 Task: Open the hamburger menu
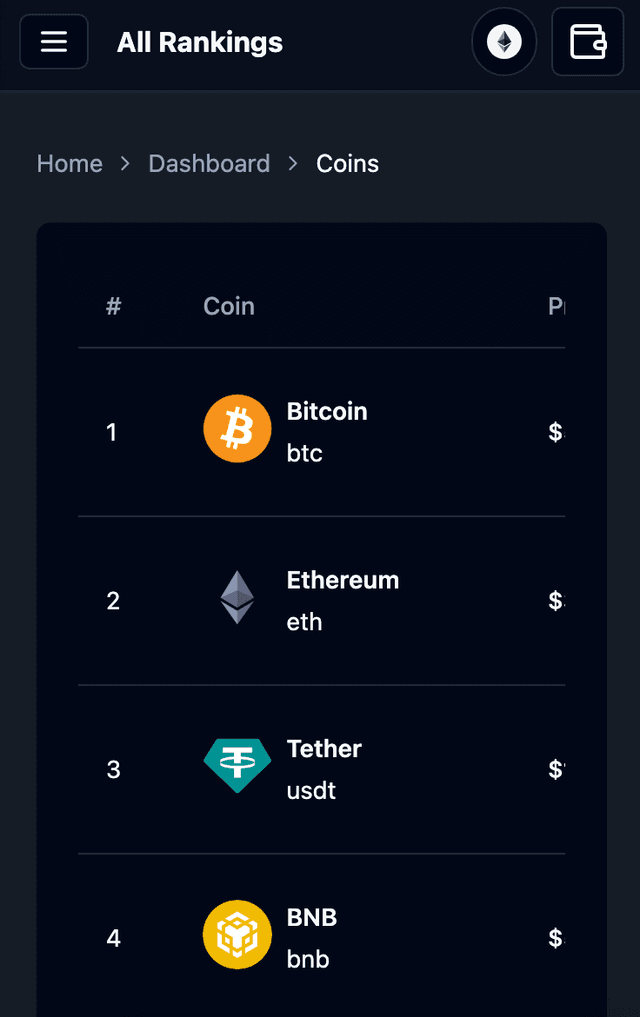[54, 42]
